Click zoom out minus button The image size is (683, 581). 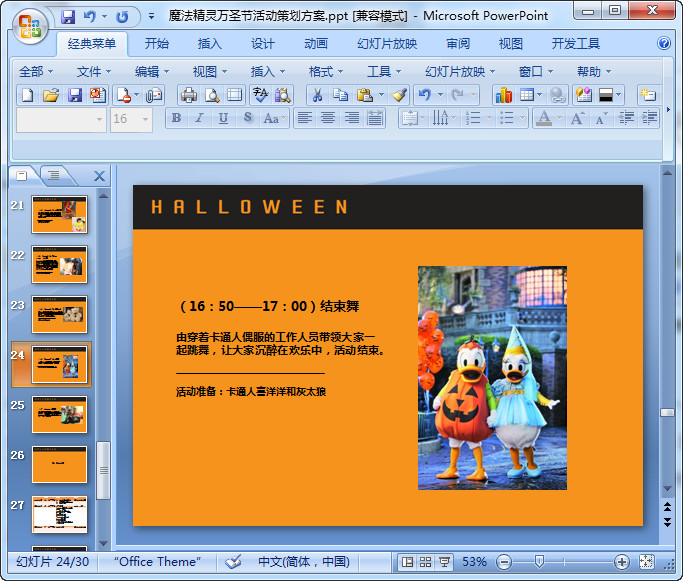504,562
